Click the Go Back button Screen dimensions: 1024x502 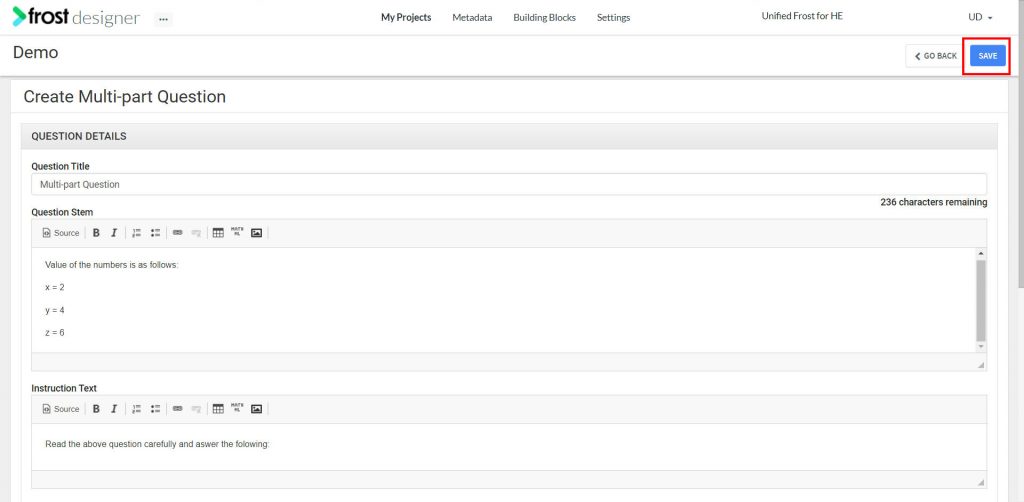coord(935,56)
